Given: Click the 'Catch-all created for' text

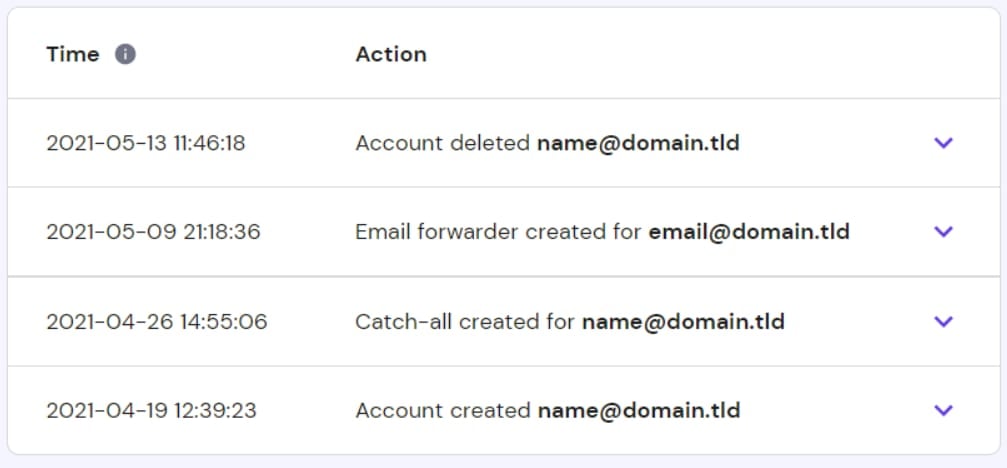Looking at the screenshot, I should (465, 321).
